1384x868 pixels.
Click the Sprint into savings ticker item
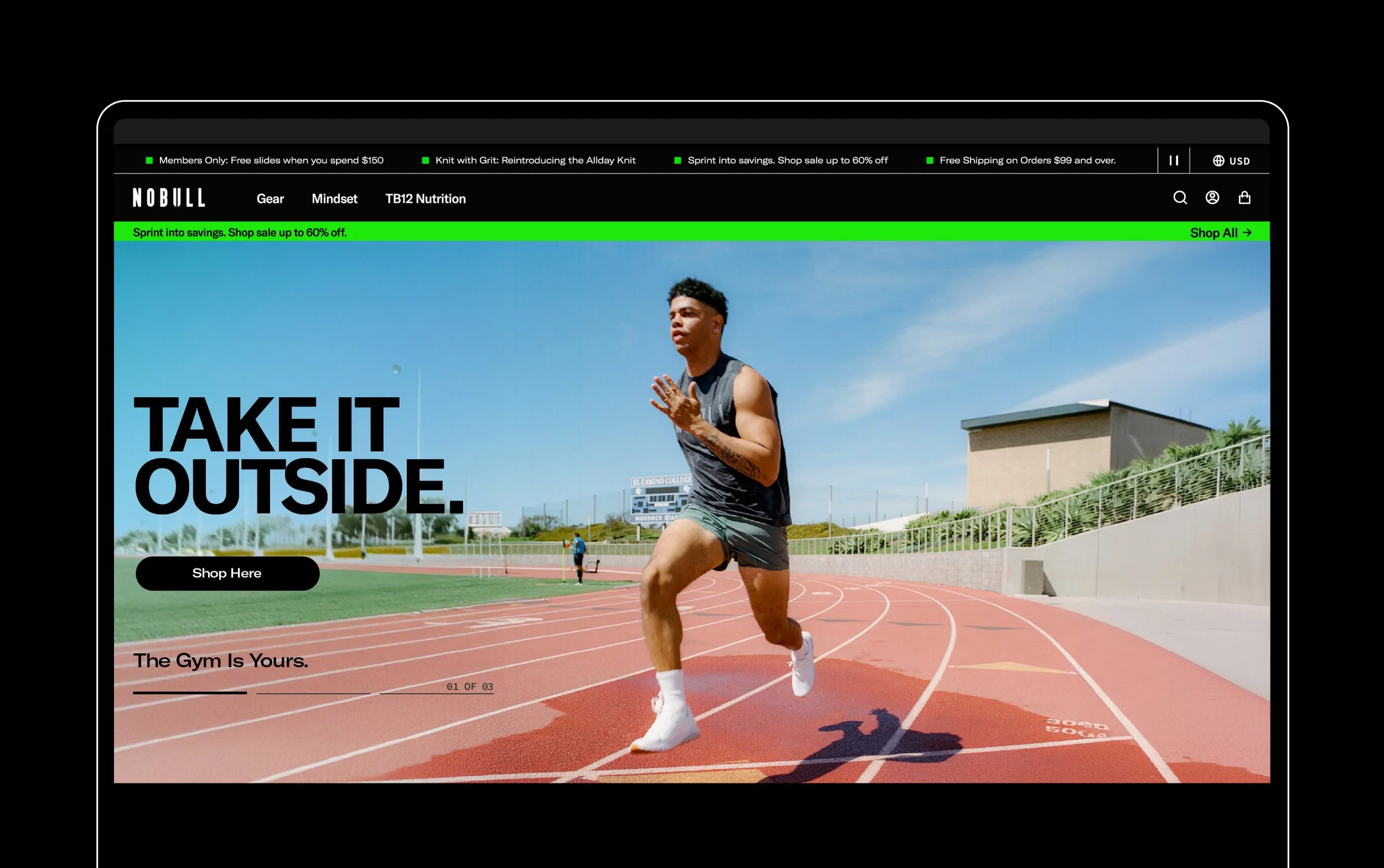787,160
